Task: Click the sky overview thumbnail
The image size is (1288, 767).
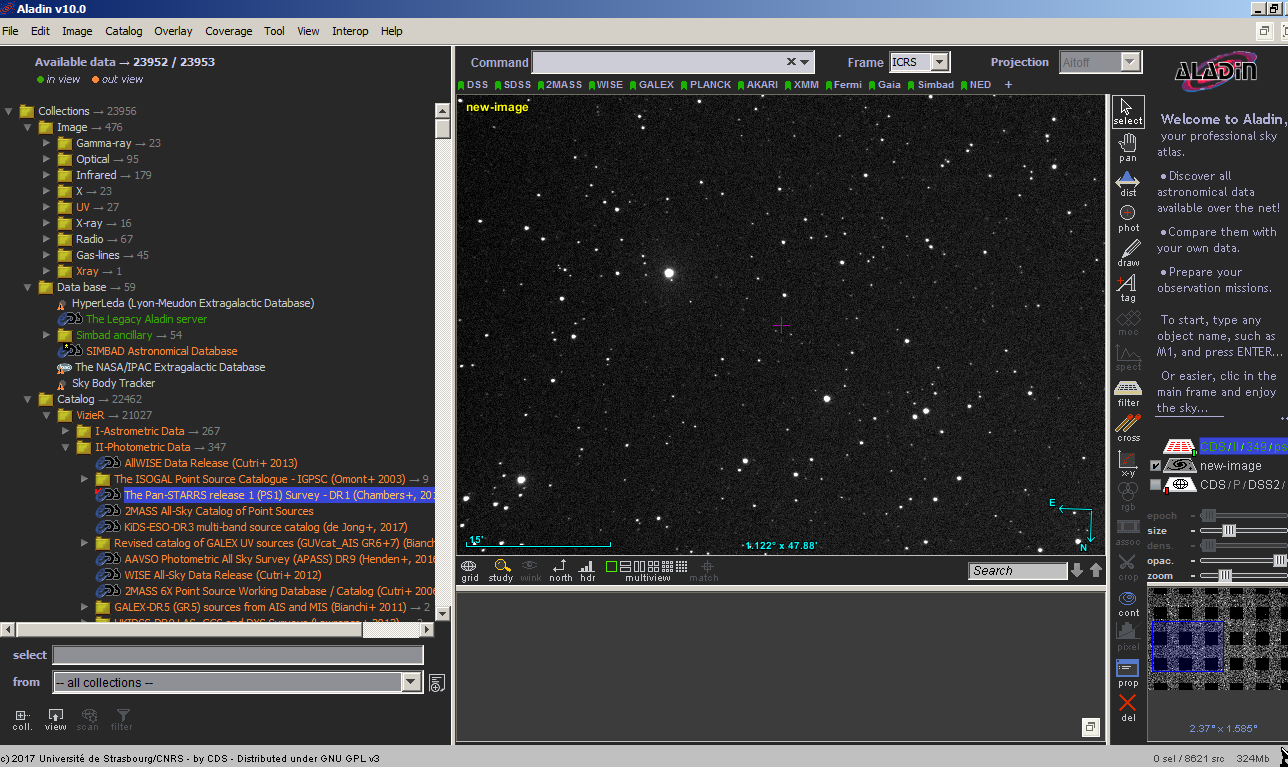Action: (x=1216, y=639)
